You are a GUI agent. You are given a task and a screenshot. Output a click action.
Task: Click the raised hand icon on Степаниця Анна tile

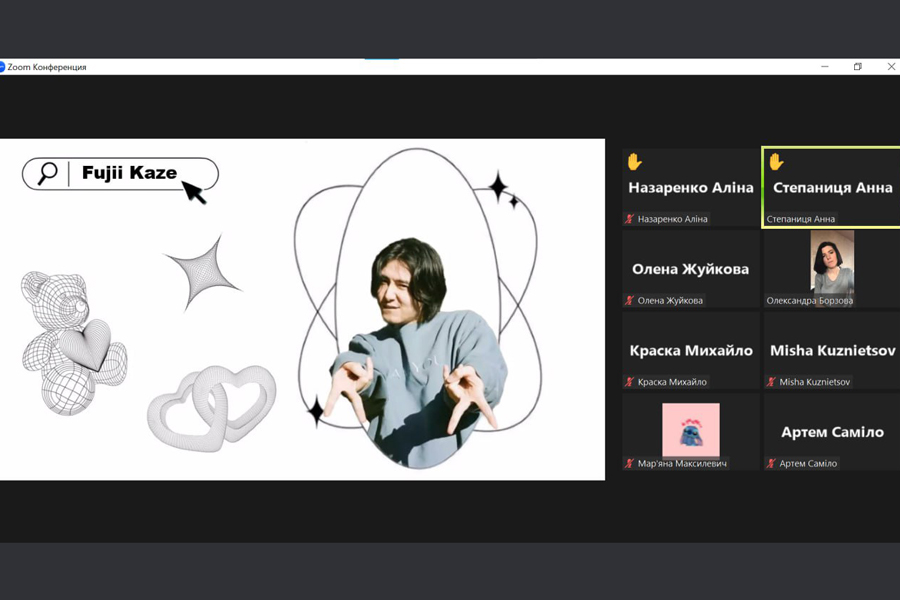[776, 162]
